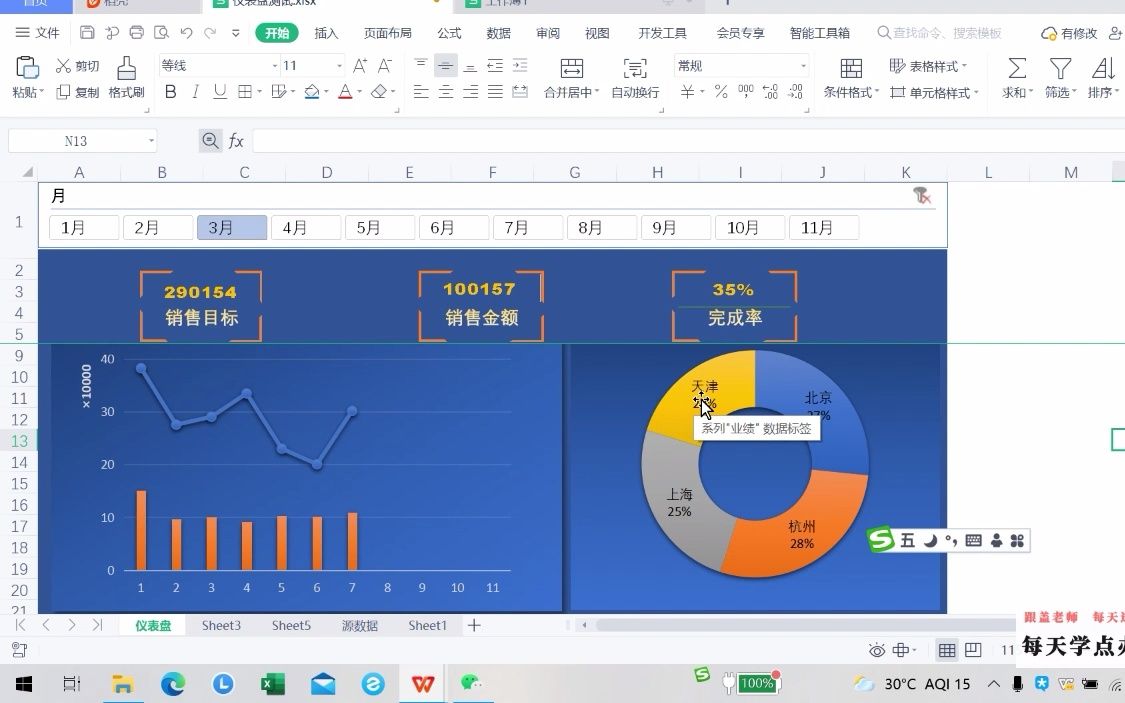
Task: Click Copy (复制) in the ribbon
Action: 78,92
